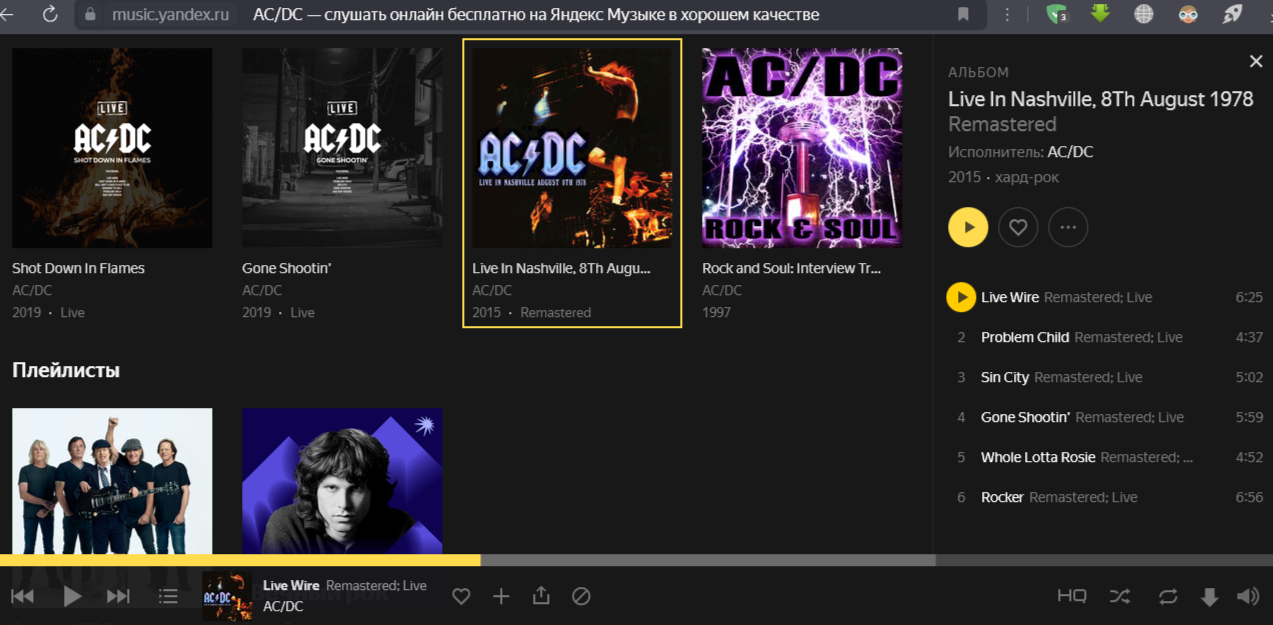The width and height of the screenshot is (1273, 625).
Task: Click the album title in the side panel
Action: tap(1100, 99)
